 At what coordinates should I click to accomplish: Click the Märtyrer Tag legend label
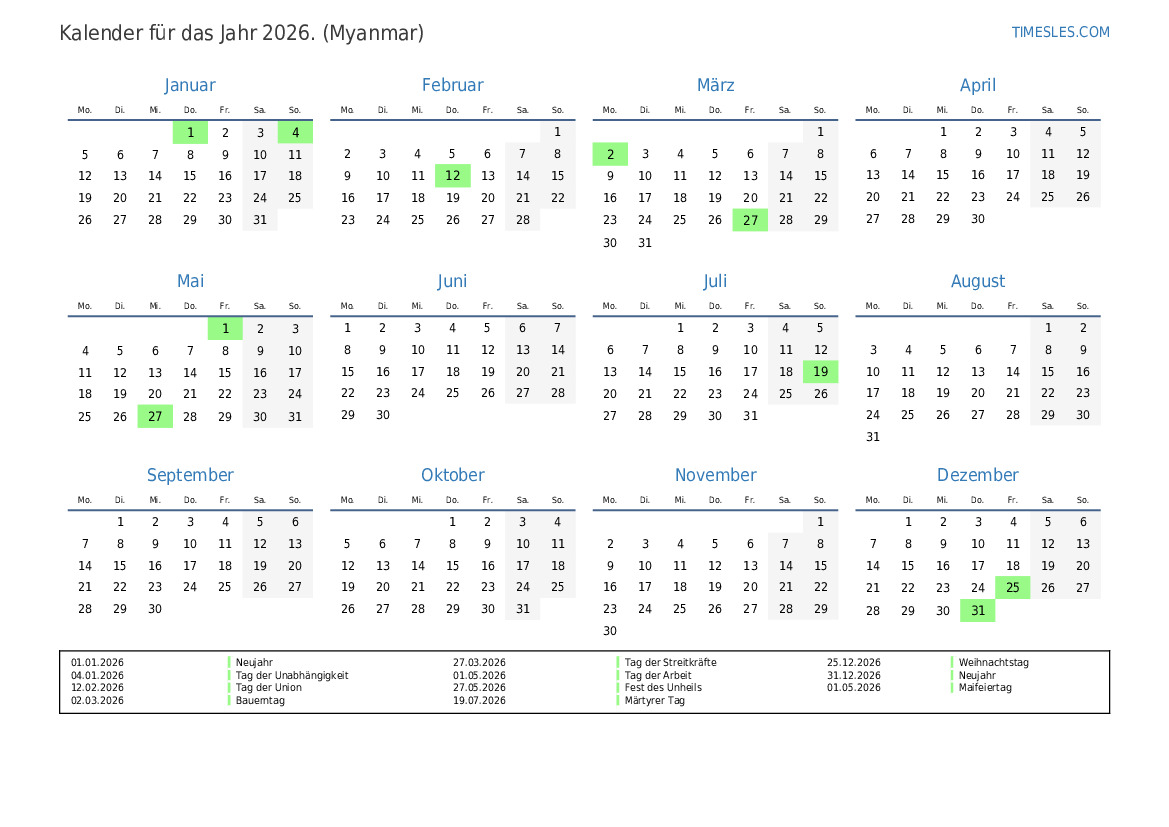tap(654, 700)
